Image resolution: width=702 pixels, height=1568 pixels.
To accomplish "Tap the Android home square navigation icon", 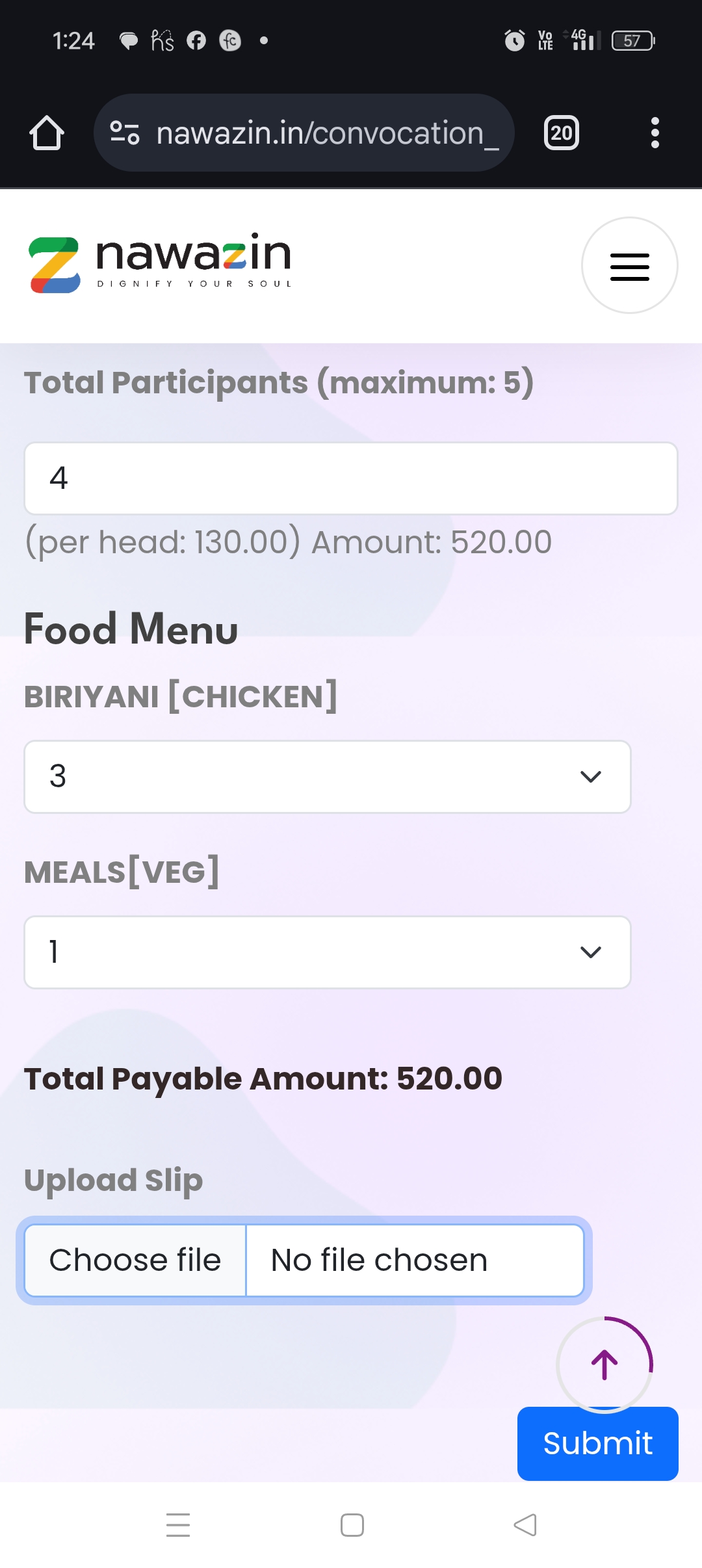I will click(352, 1525).
